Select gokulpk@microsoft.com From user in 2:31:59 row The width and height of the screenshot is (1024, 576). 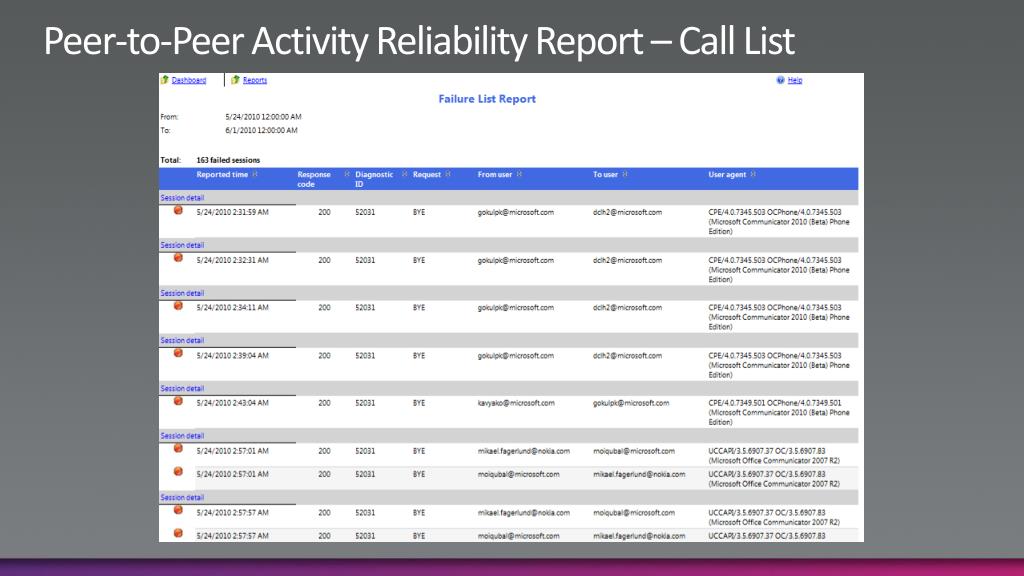coord(515,212)
